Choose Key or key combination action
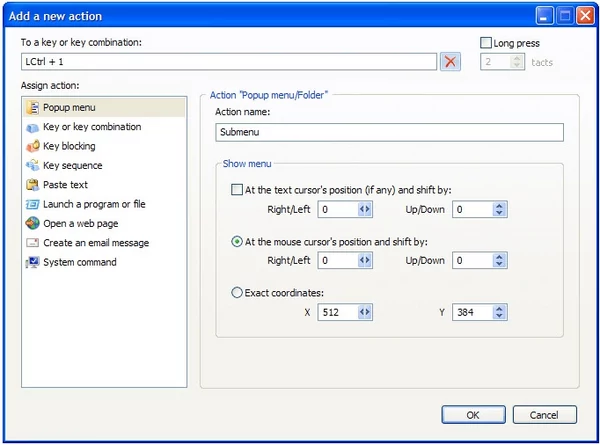Viewport: 600px width, 445px height. (104, 127)
